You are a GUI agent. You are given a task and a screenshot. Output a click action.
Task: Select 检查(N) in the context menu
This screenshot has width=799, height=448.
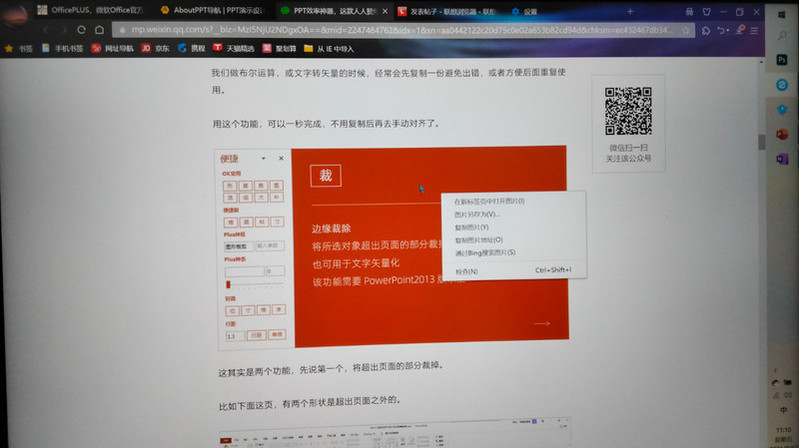pyautogui.click(x=467, y=271)
